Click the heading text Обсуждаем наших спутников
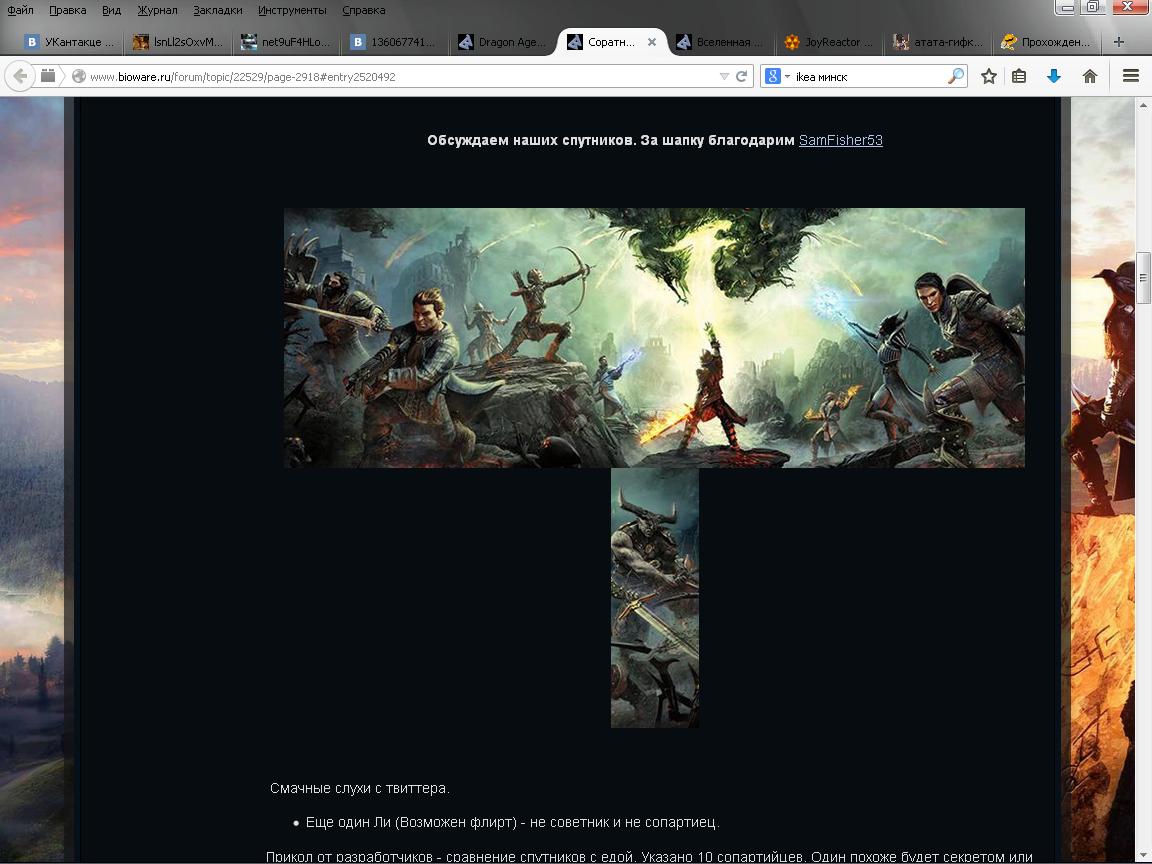Screen dimensions: 1152x864 pyautogui.click(x=532, y=140)
